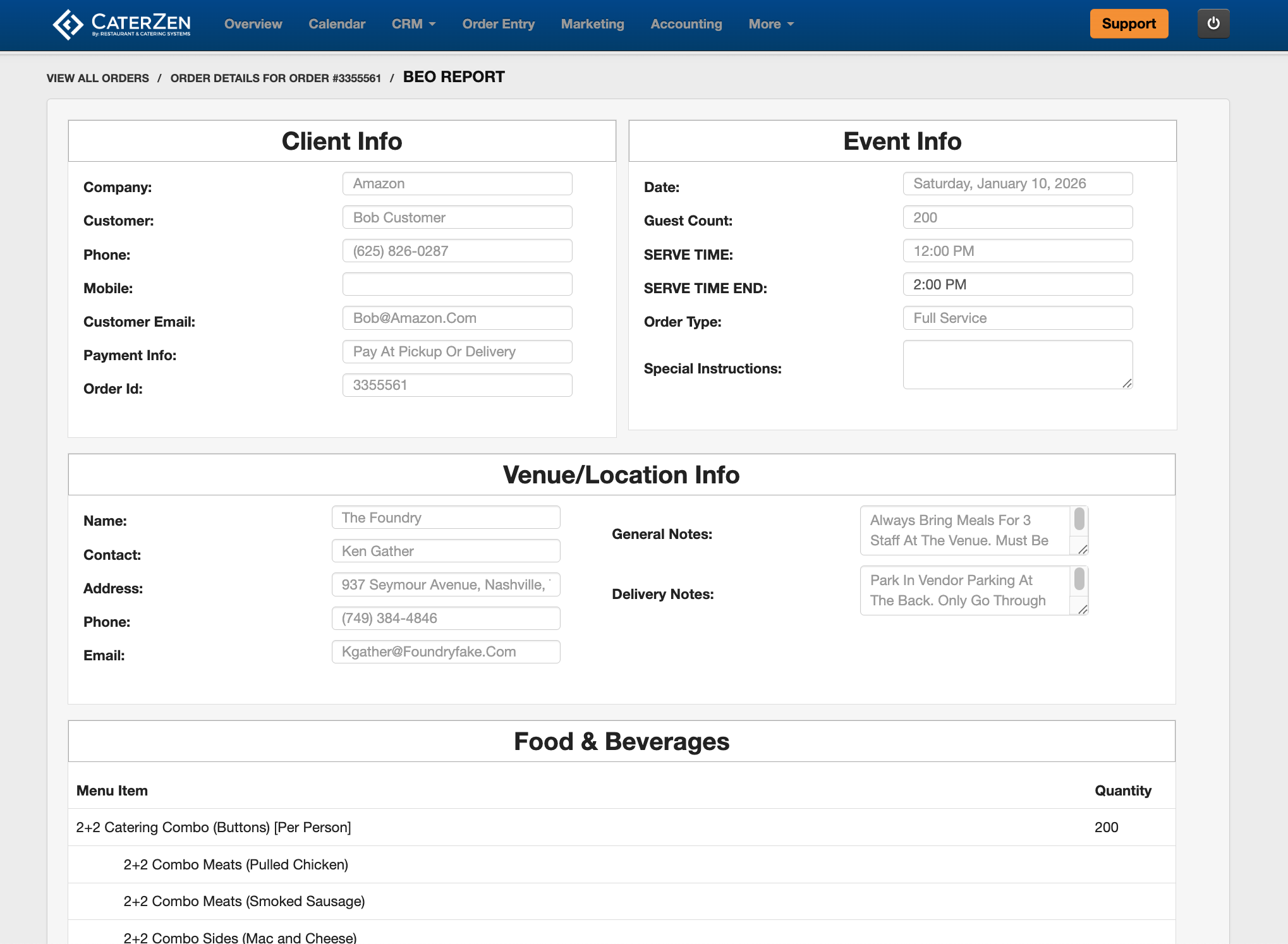Go to the Order Entry page

point(498,24)
